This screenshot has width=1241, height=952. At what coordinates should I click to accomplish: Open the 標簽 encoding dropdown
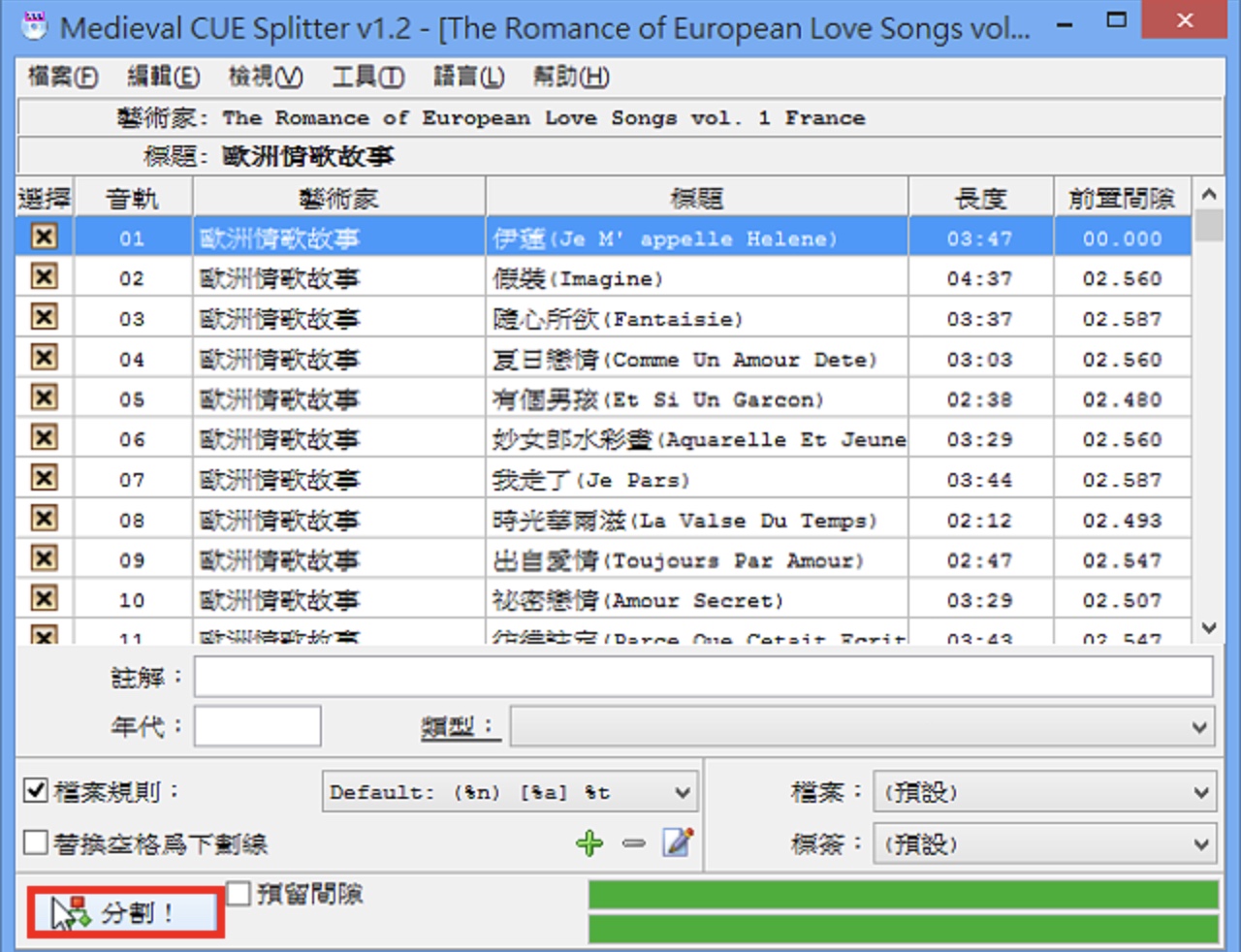click(x=1045, y=843)
